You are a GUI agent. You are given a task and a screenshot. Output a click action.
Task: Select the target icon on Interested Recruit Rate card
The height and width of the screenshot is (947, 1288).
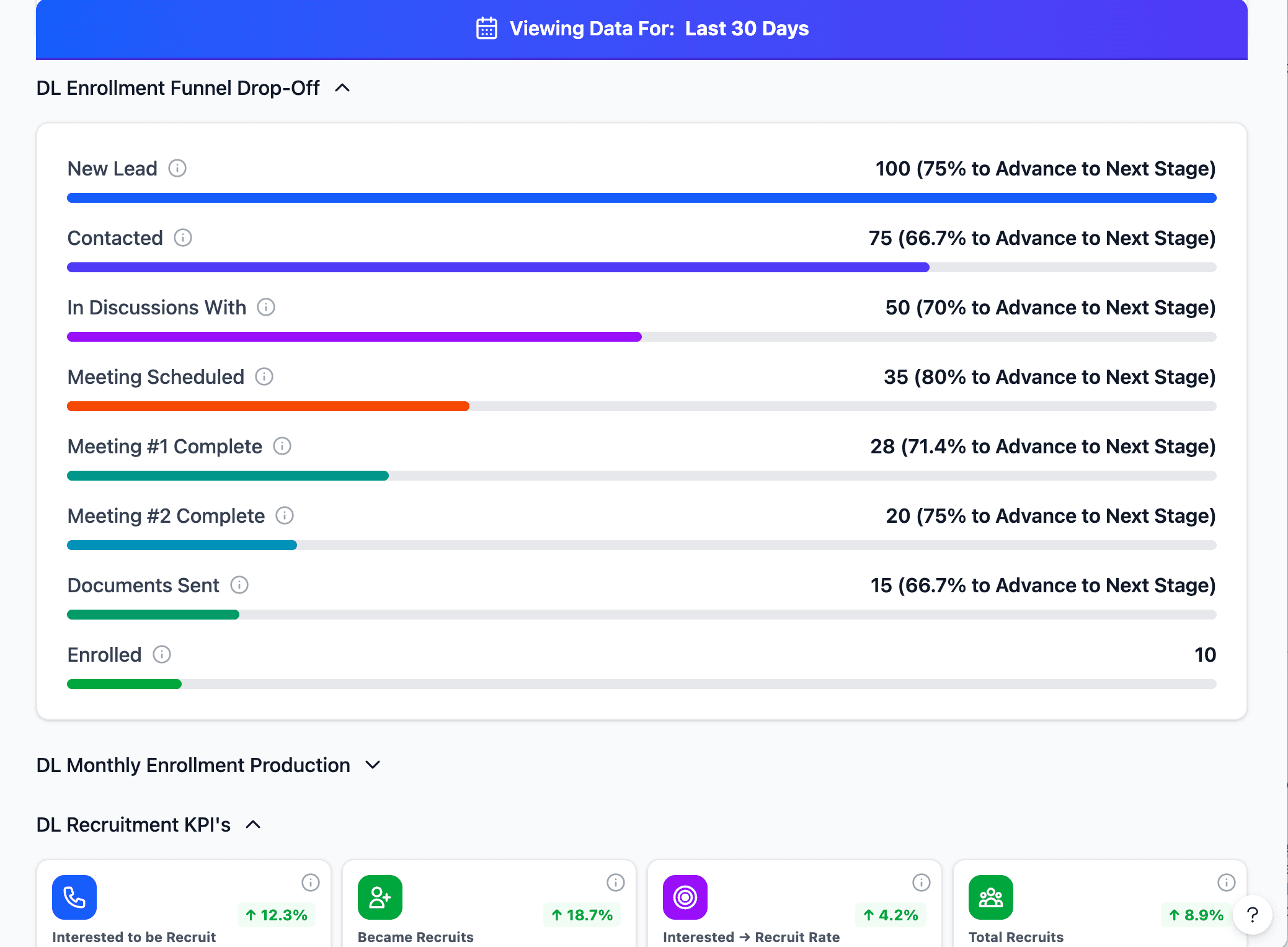pos(685,896)
